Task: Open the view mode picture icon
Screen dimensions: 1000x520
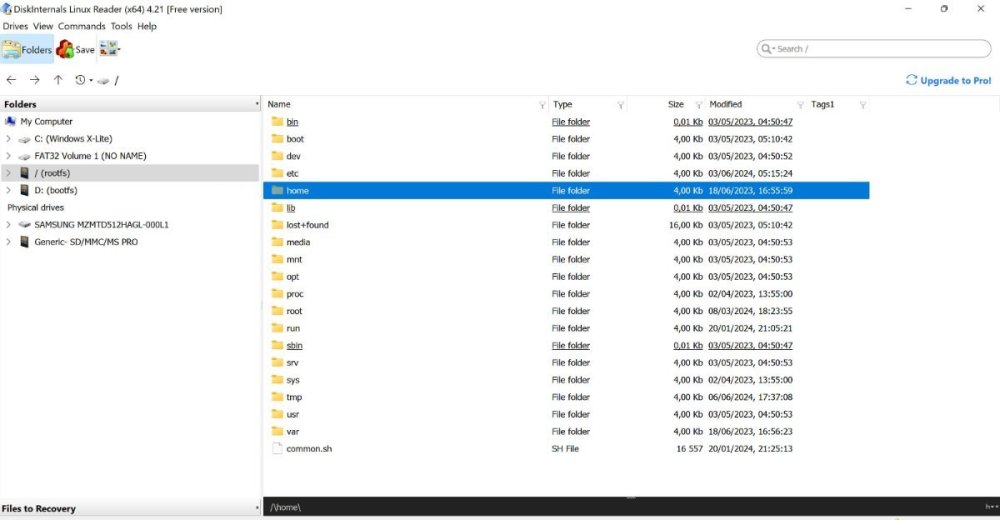Action: [108, 48]
